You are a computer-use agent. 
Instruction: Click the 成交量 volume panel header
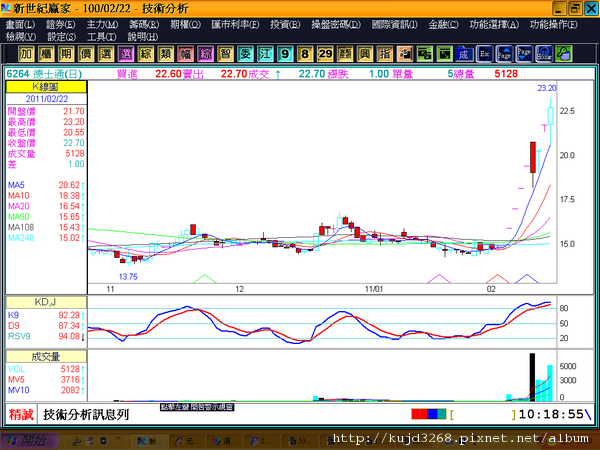pyautogui.click(x=46, y=357)
